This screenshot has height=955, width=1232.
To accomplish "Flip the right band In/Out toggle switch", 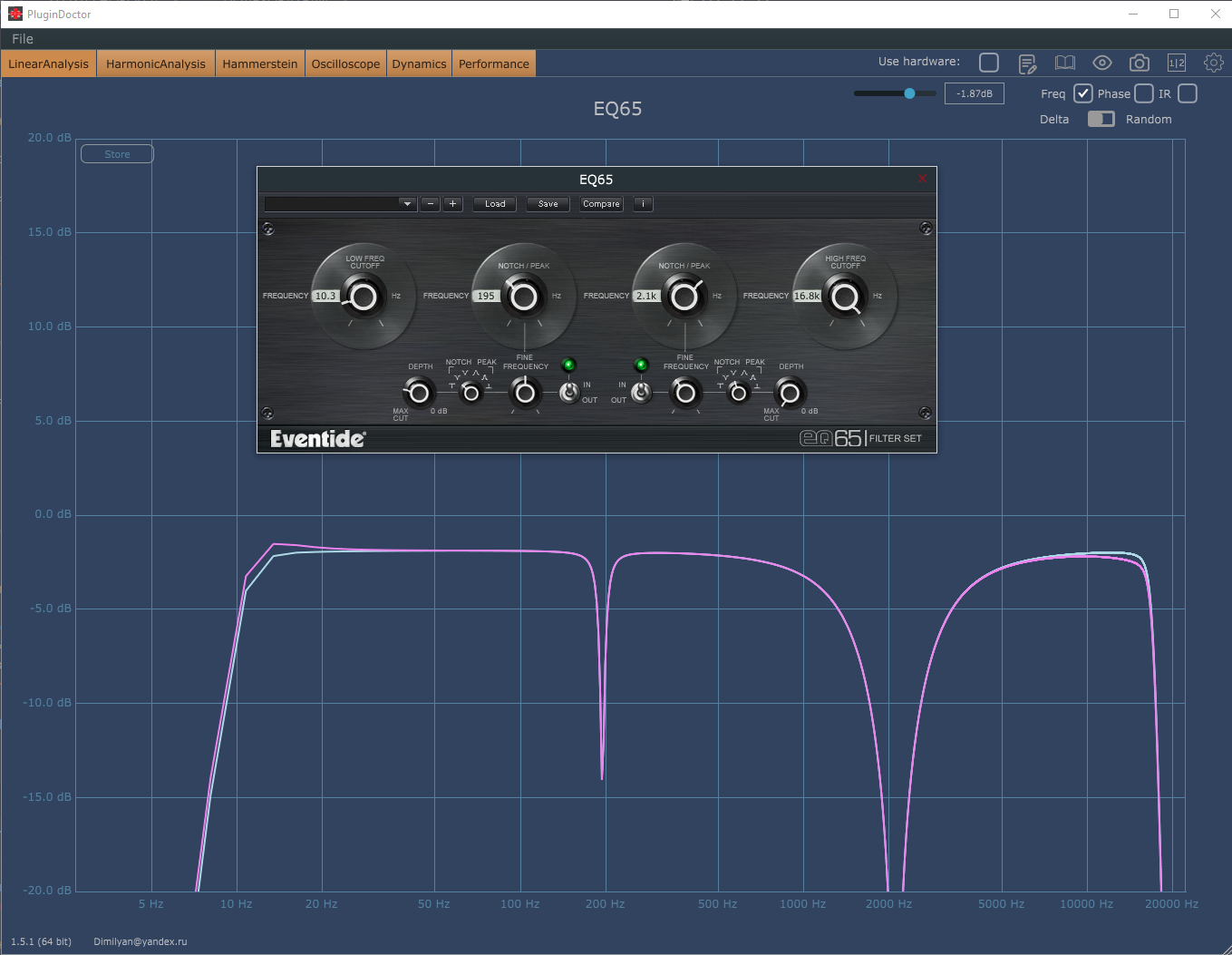I will coord(641,392).
